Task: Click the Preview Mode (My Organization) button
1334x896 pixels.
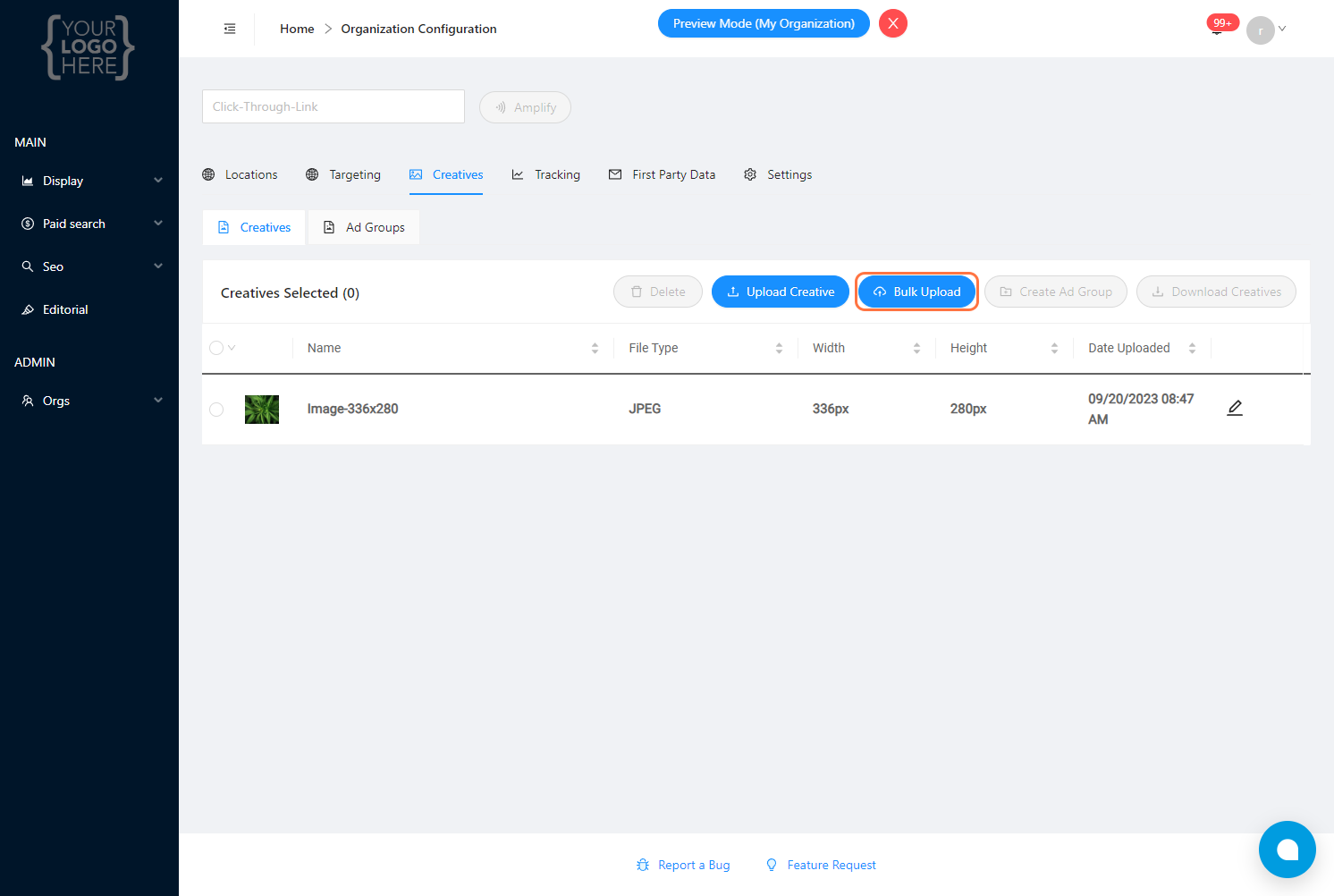Action: coord(764,23)
